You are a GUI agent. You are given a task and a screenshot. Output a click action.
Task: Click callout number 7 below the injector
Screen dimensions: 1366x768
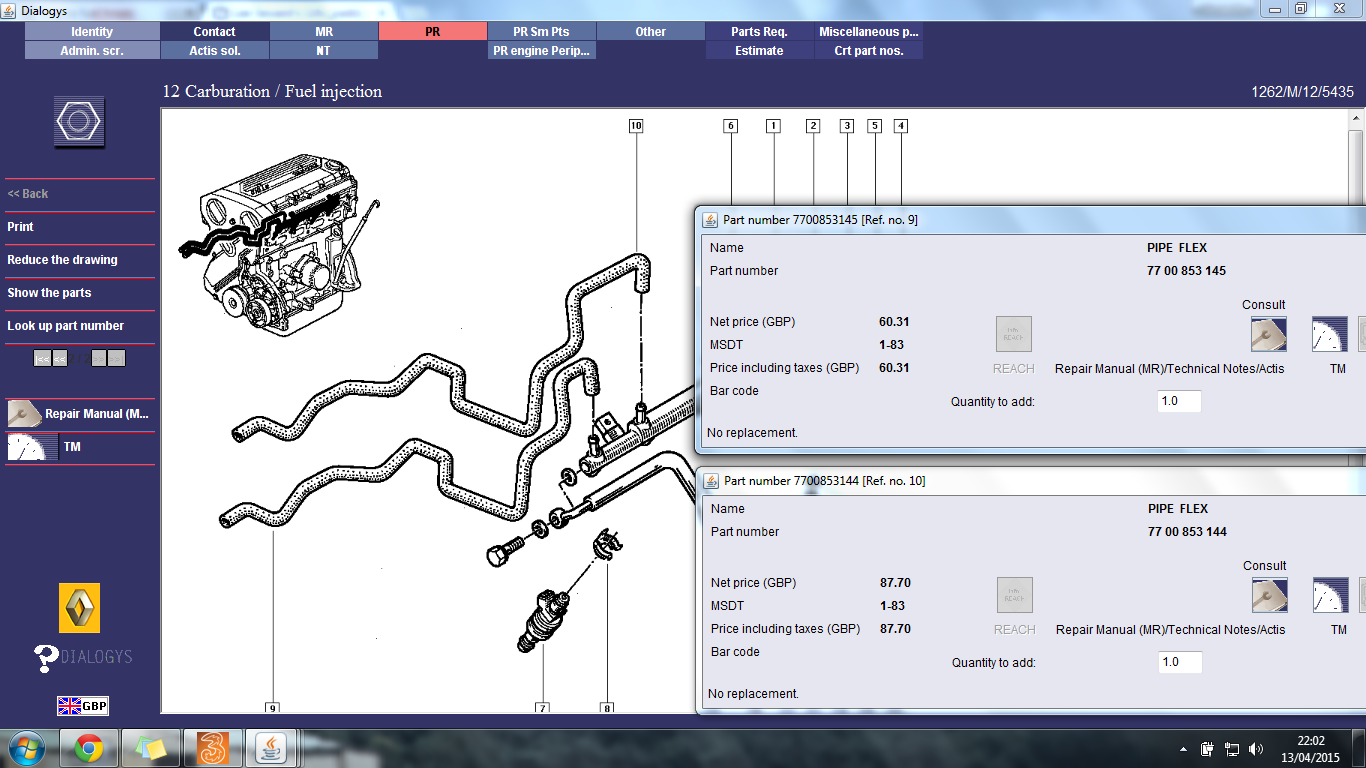542,708
